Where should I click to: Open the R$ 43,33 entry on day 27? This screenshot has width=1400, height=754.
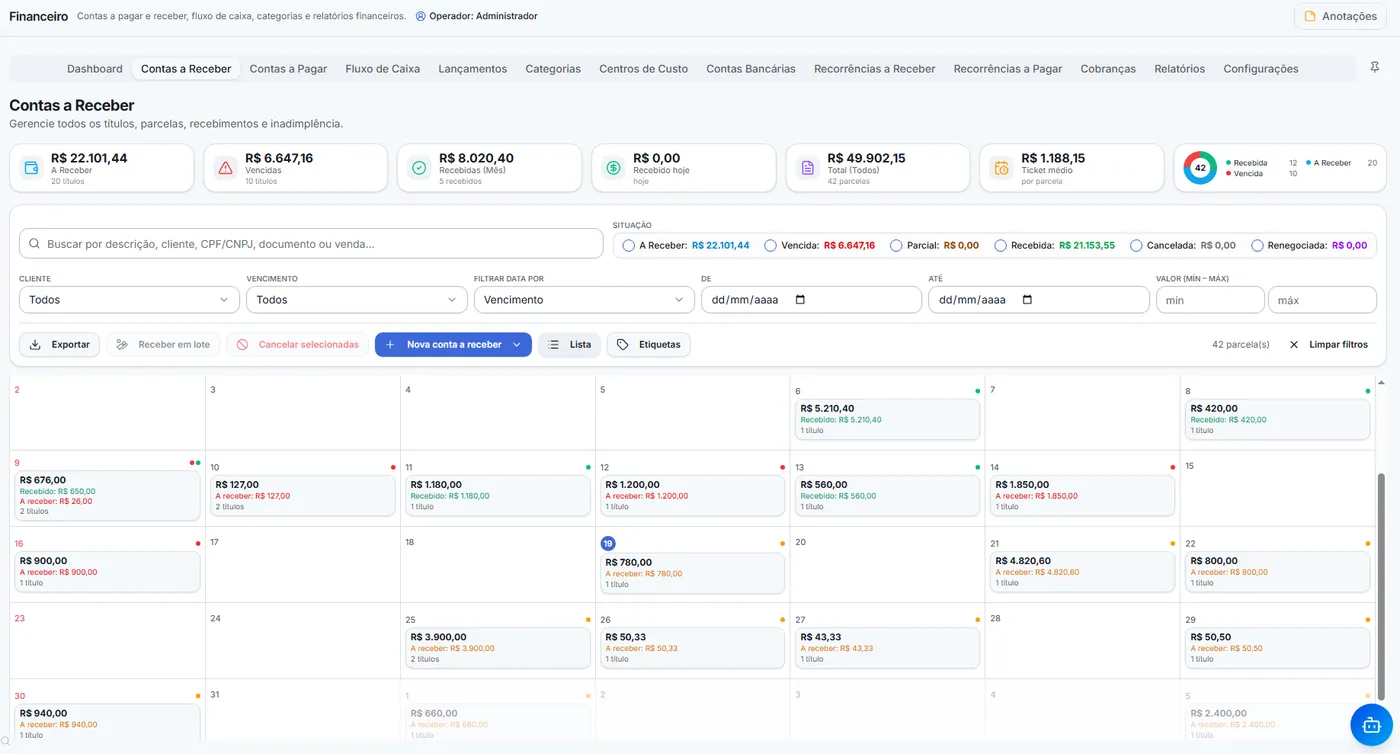tap(887, 648)
